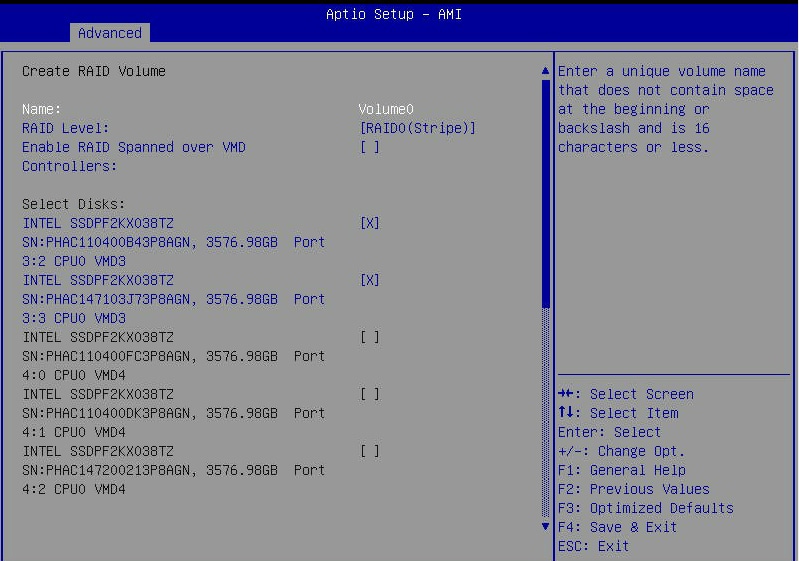Uncheck the disk on Port 3:3 VMD3
The height and width of the screenshot is (561, 799).
(x=369, y=280)
